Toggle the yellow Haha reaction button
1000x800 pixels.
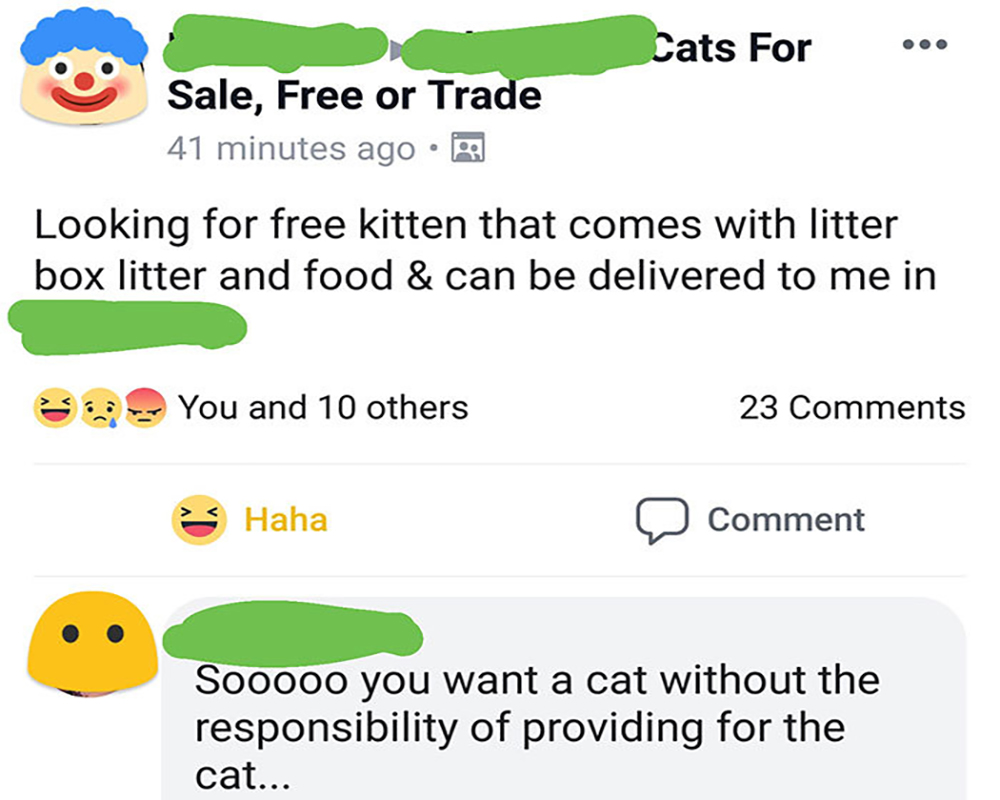[x=251, y=520]
